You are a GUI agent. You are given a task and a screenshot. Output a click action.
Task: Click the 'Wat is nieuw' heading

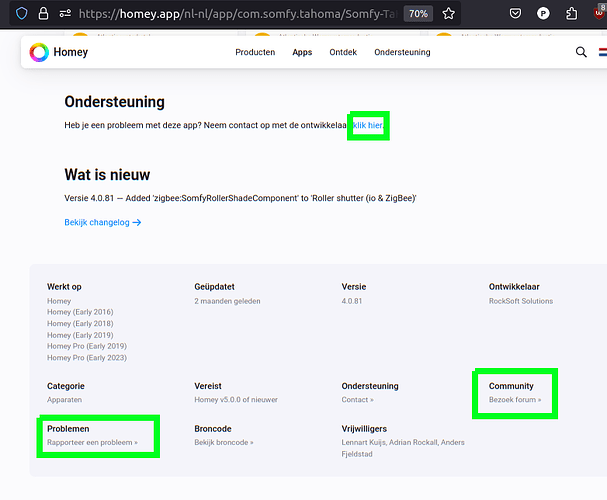tap(107, 175)
